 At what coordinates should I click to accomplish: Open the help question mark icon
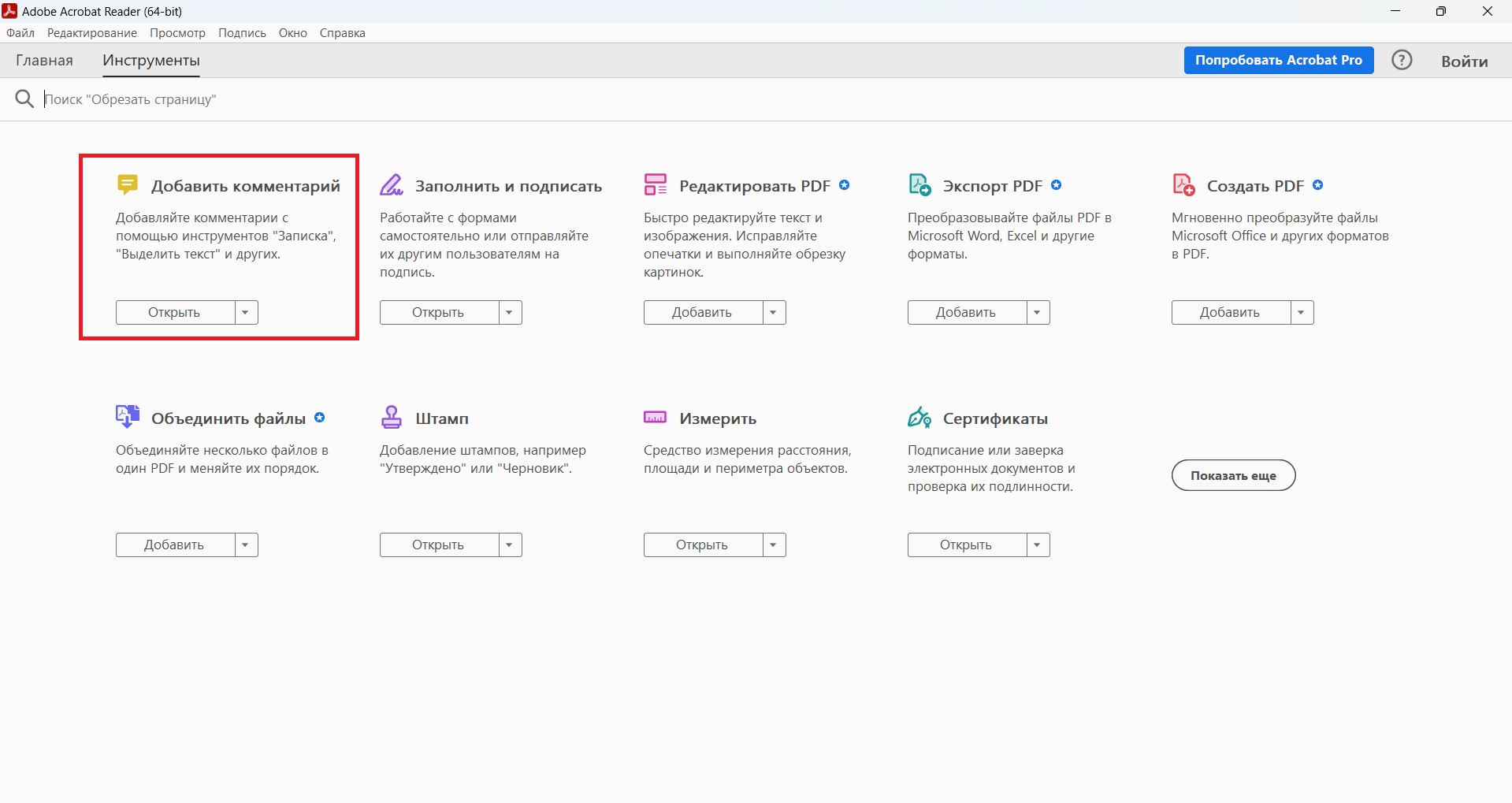[1402, 60]
